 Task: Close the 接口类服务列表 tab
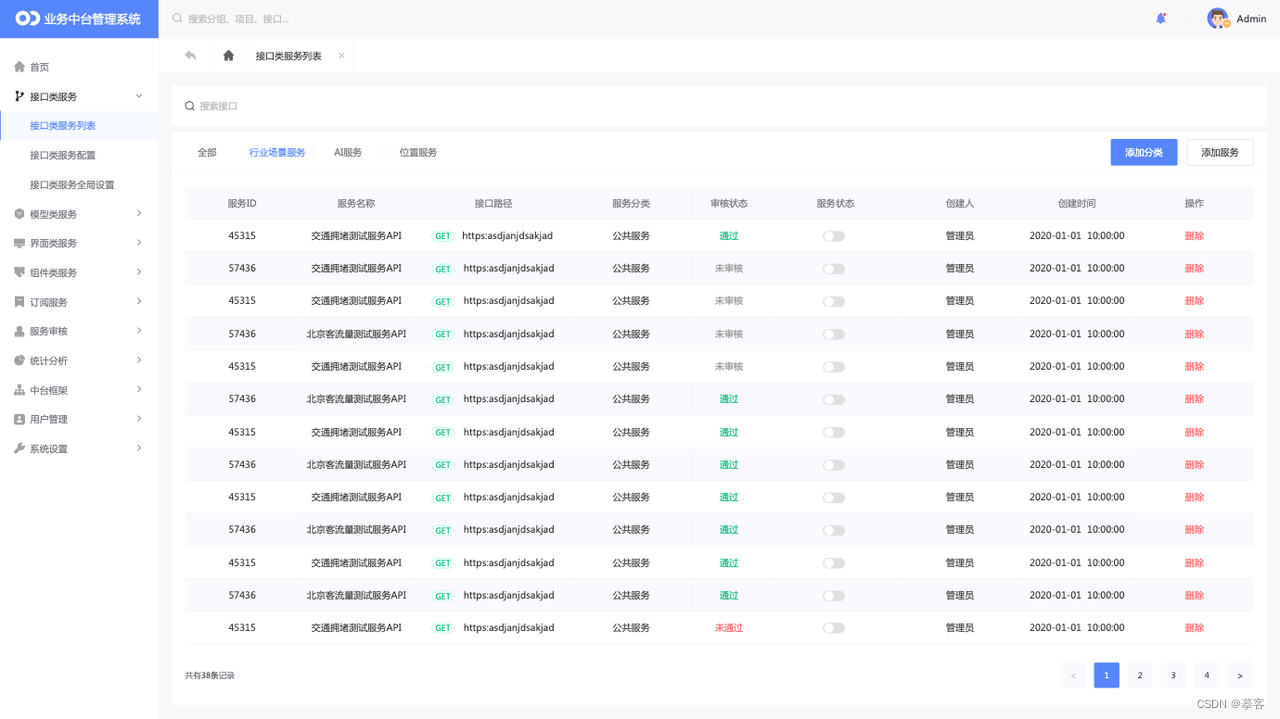point(341,56)
